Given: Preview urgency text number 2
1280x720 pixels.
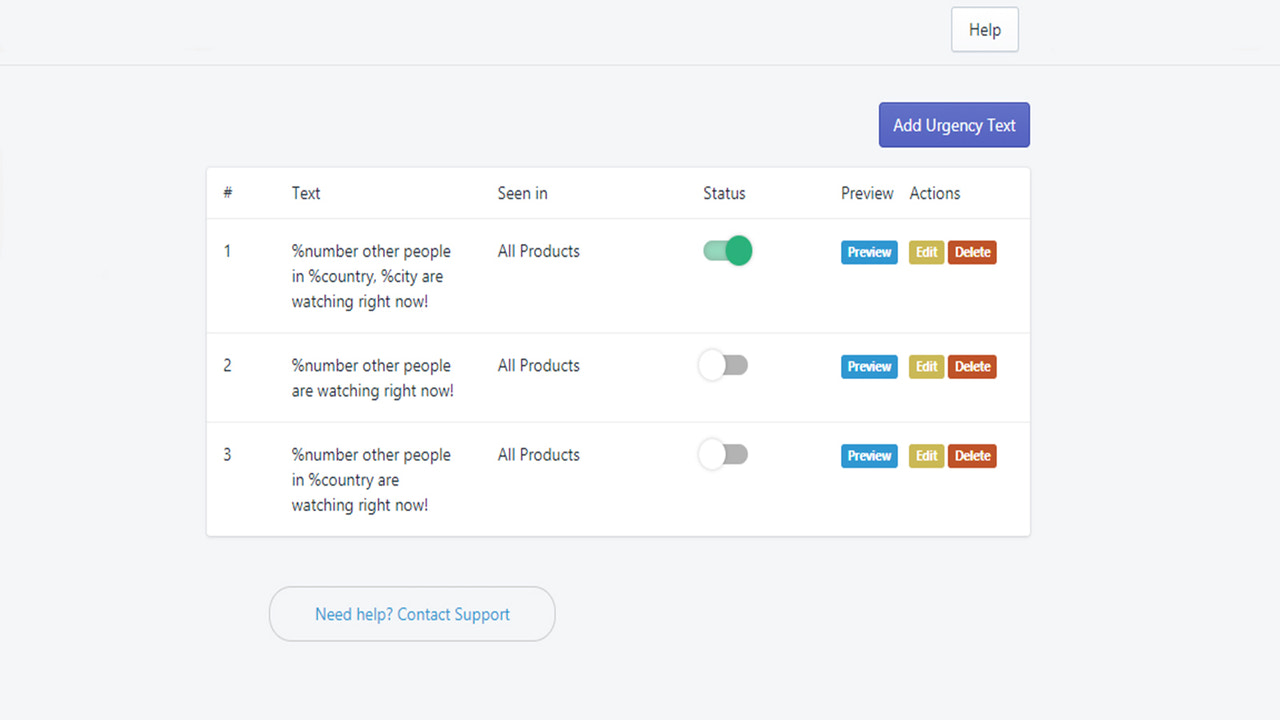Looking at the screenshot, I should tap(869, 367).
